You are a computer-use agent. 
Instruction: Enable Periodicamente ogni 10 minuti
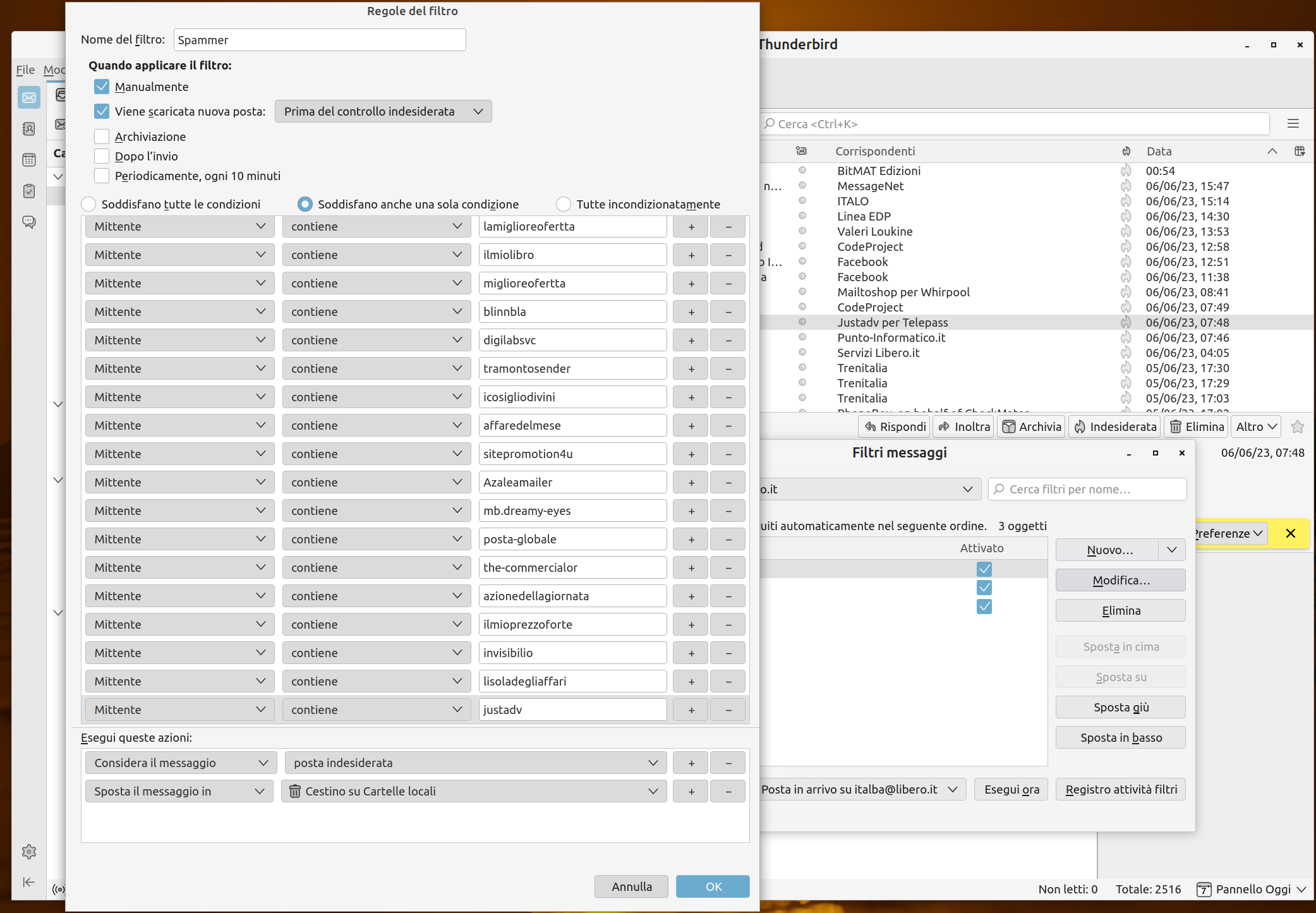pos(102,176)
